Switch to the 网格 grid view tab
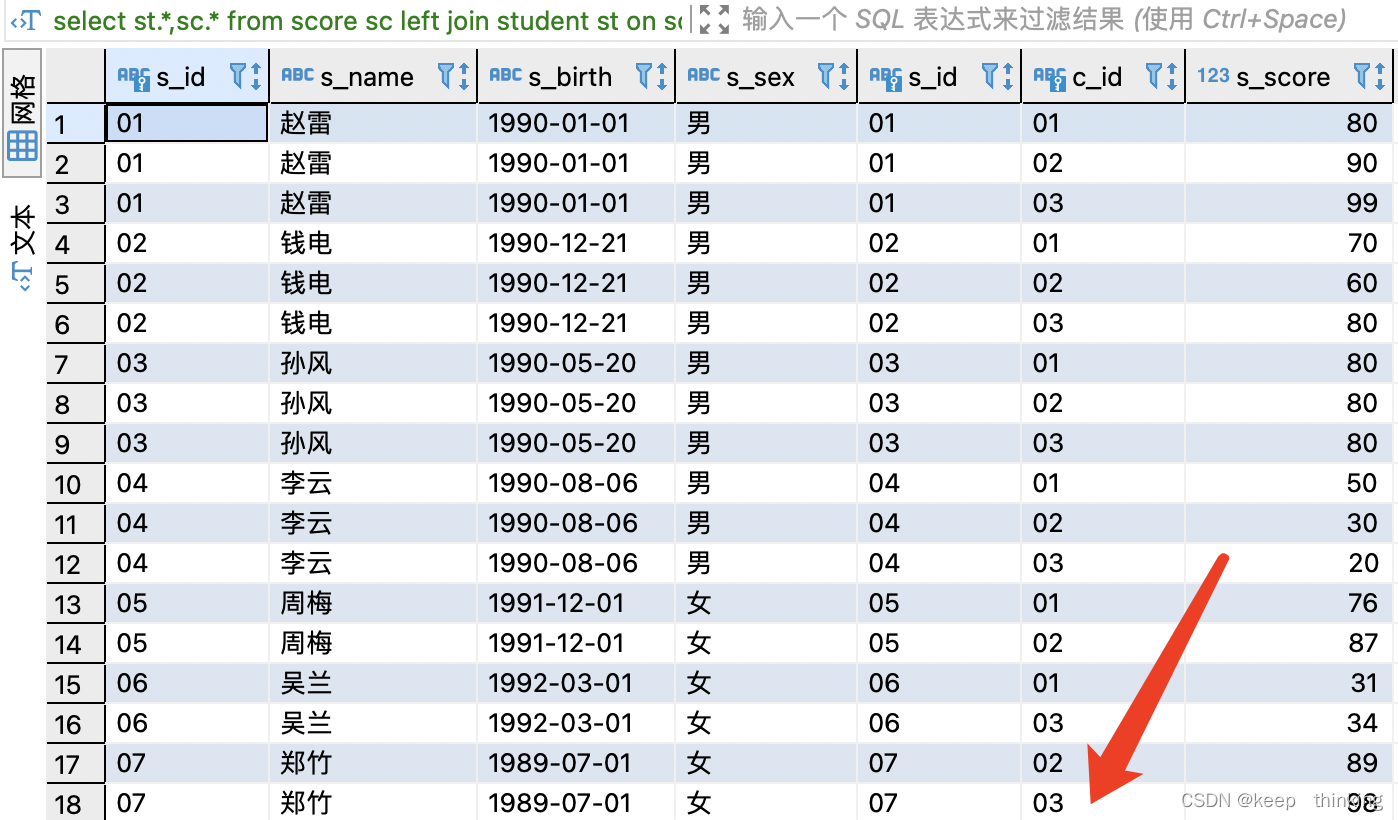The height and width of the screenshot is (820, 1398). coord(23,112)
